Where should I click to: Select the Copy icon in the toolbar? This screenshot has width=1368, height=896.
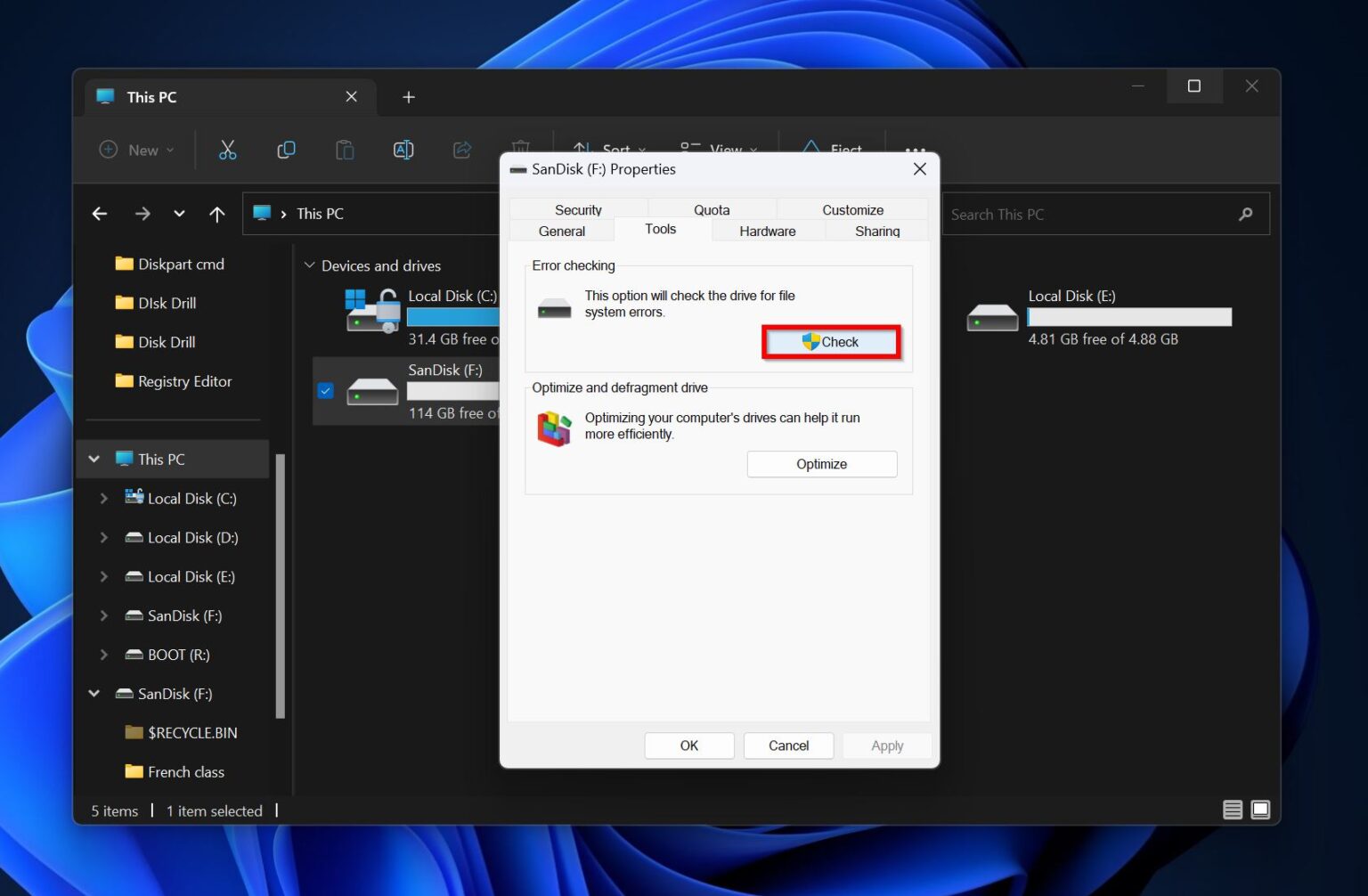click(x=286, y=150)
